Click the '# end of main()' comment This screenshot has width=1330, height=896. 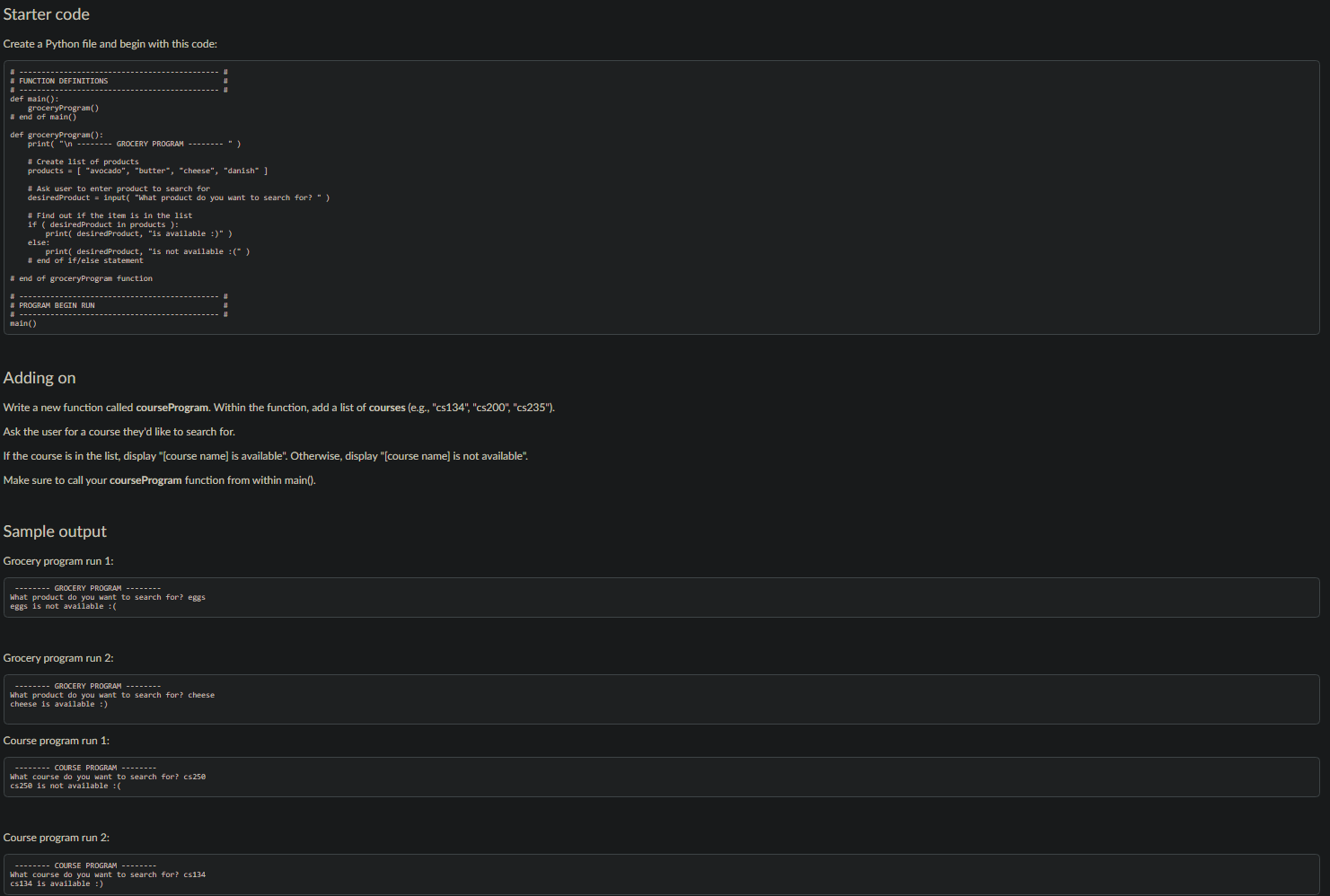coord(43,117)
